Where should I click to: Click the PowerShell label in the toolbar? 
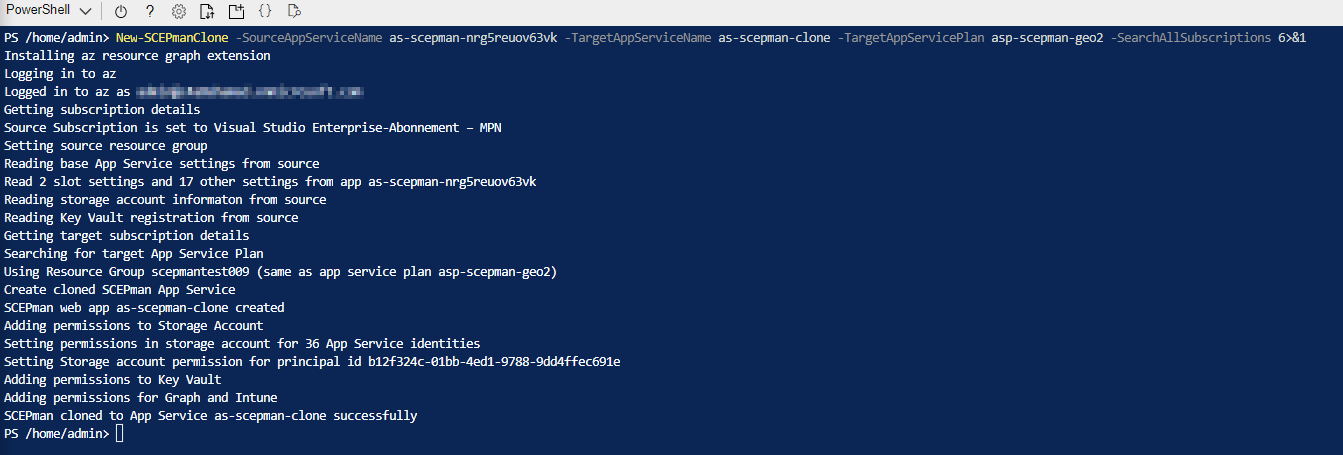[x=38, y=10]
